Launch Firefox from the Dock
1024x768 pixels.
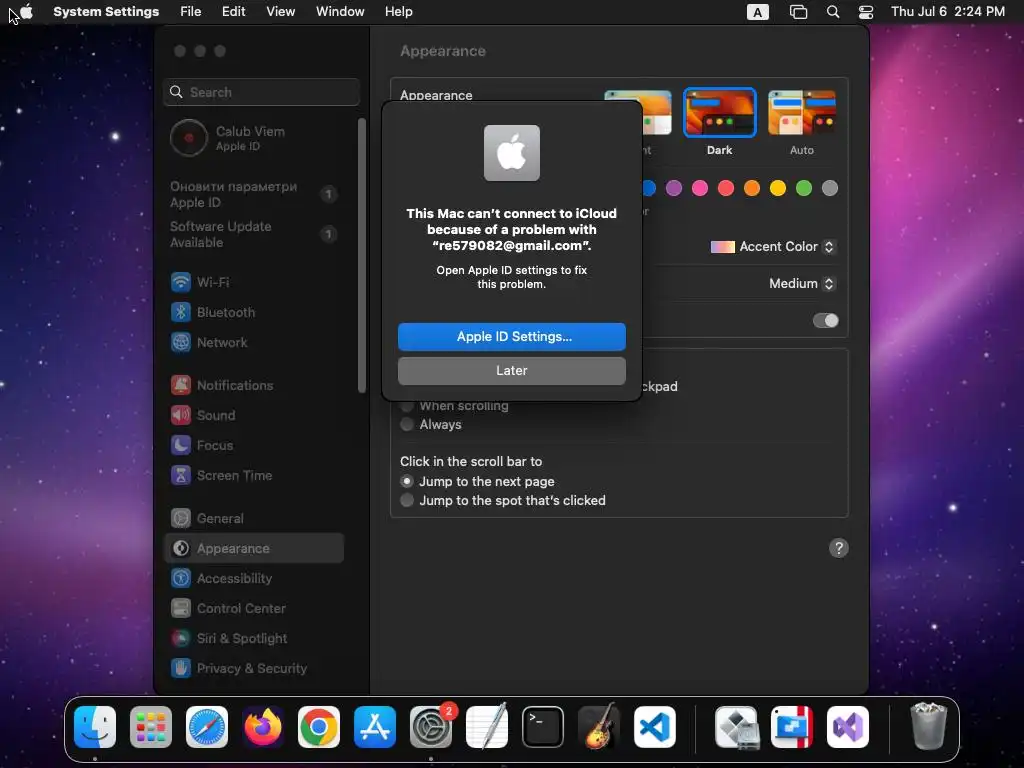[x=263, y=727]
